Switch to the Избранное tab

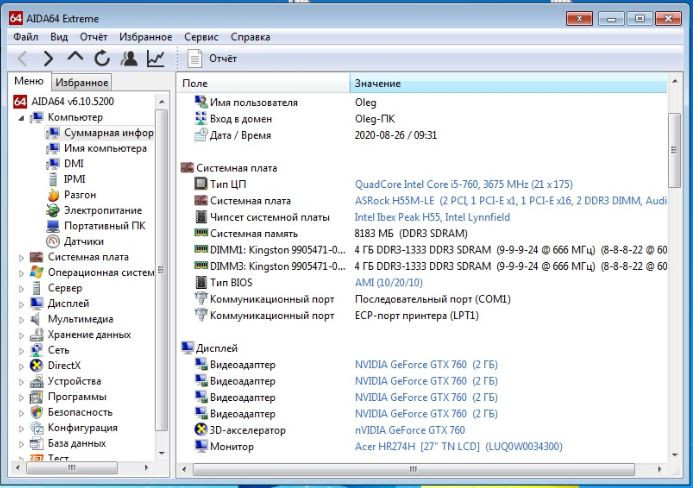[x=81, y=83]
